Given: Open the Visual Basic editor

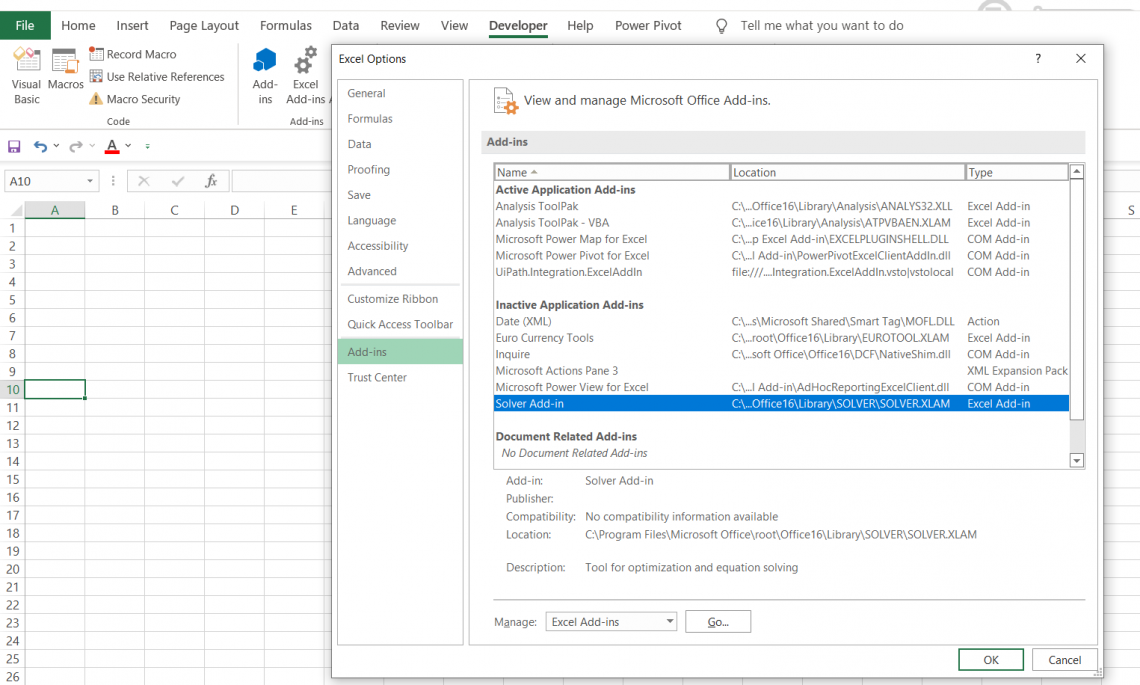Looking at the screenshot, I should [x=27, y=75].
